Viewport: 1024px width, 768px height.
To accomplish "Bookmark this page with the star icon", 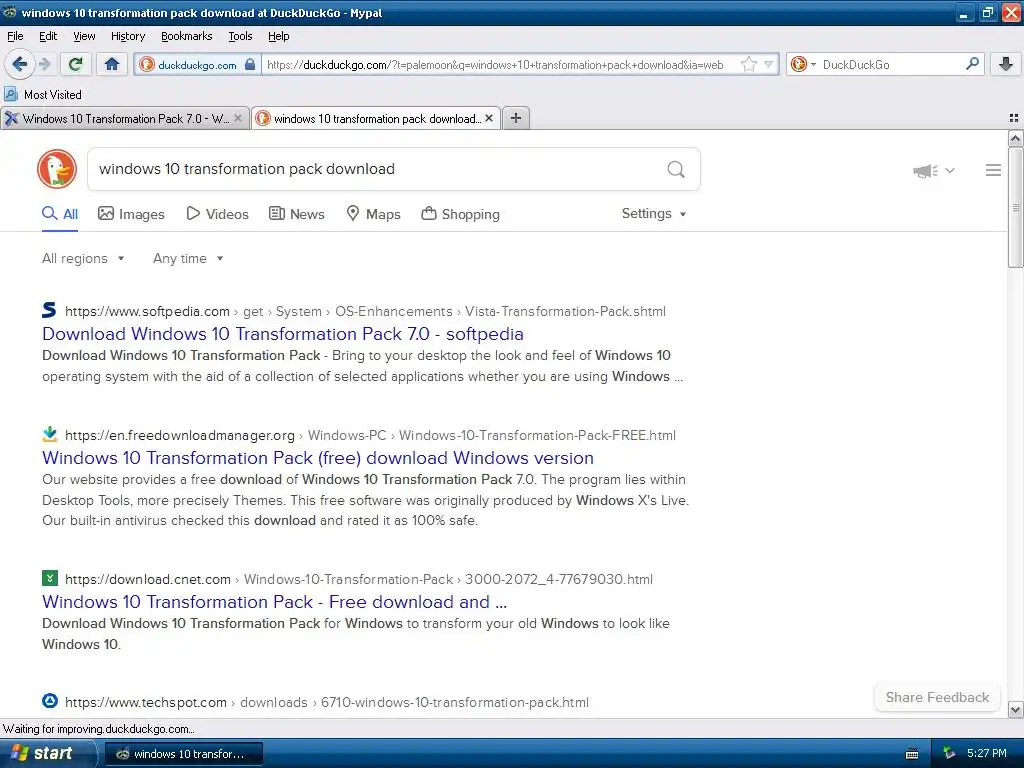I will (749, 64).
